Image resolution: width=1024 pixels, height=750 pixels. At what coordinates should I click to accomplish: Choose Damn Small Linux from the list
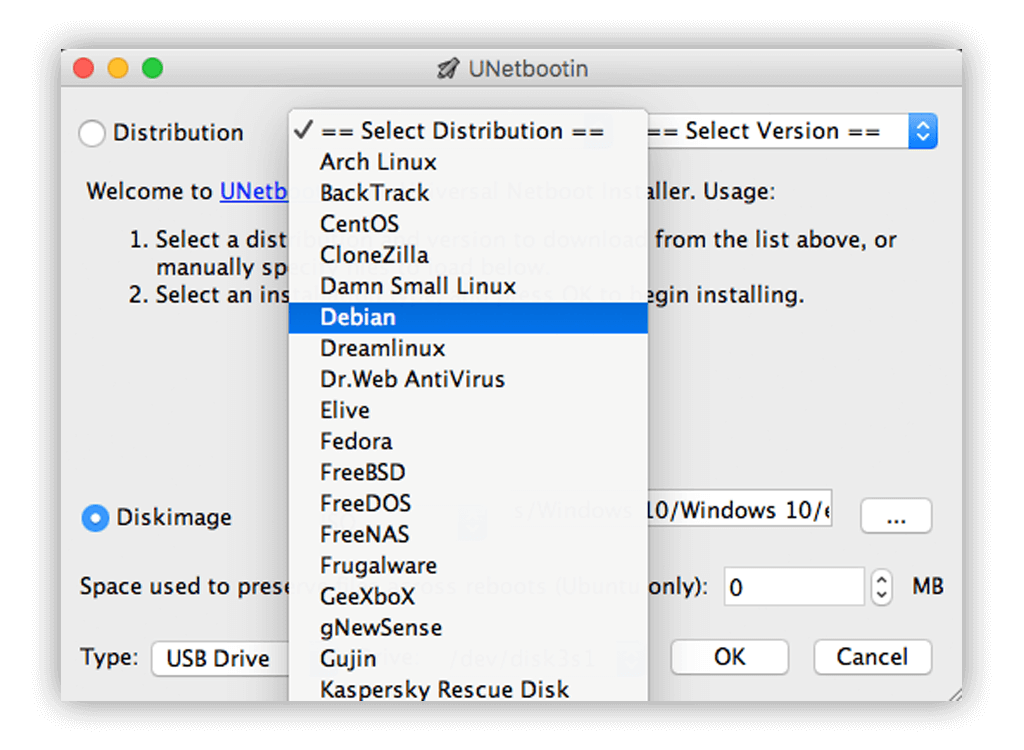click(x=468, y=286)
